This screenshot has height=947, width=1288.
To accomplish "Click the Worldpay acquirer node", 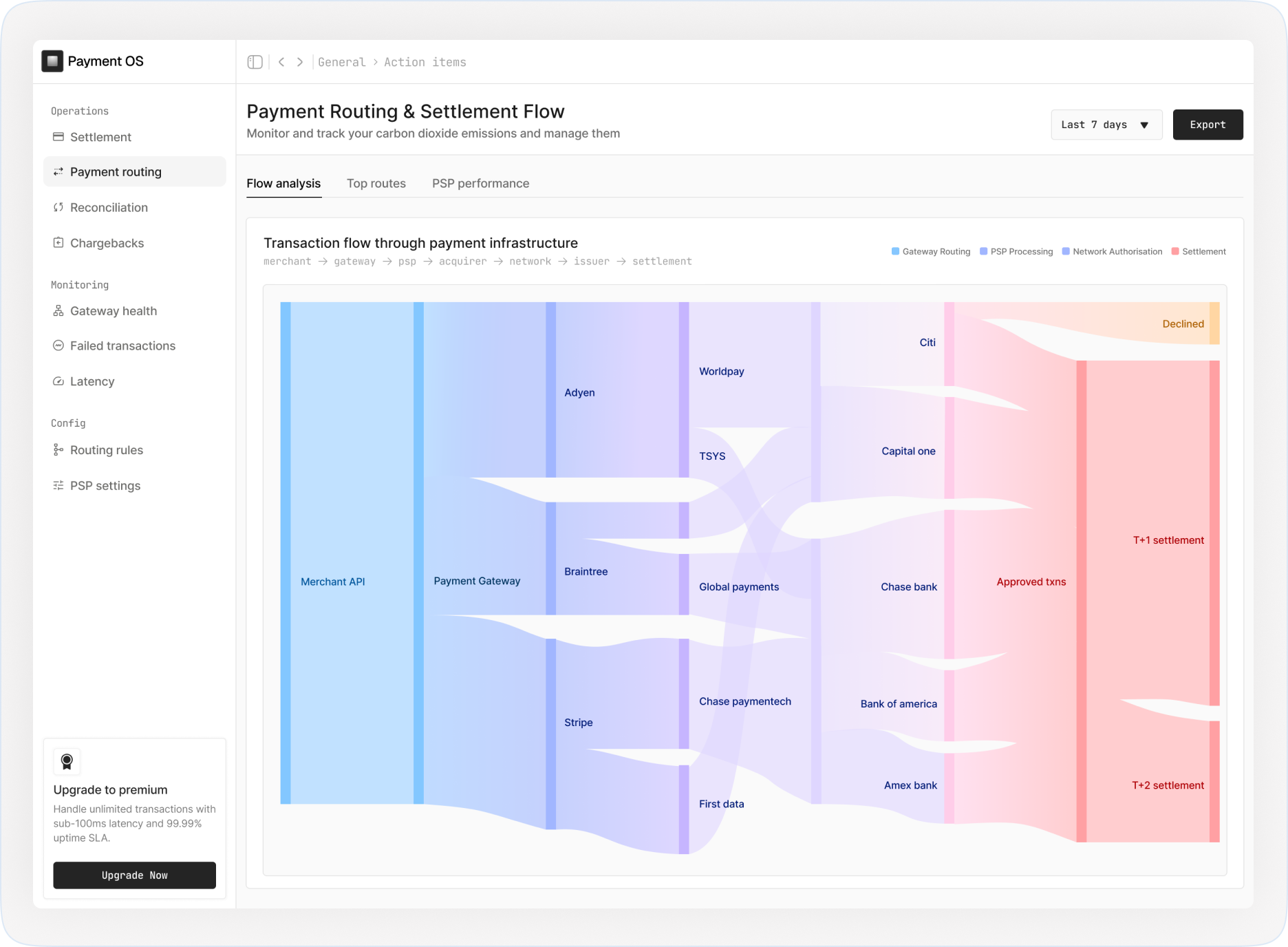I will click(x=722, y=371).
